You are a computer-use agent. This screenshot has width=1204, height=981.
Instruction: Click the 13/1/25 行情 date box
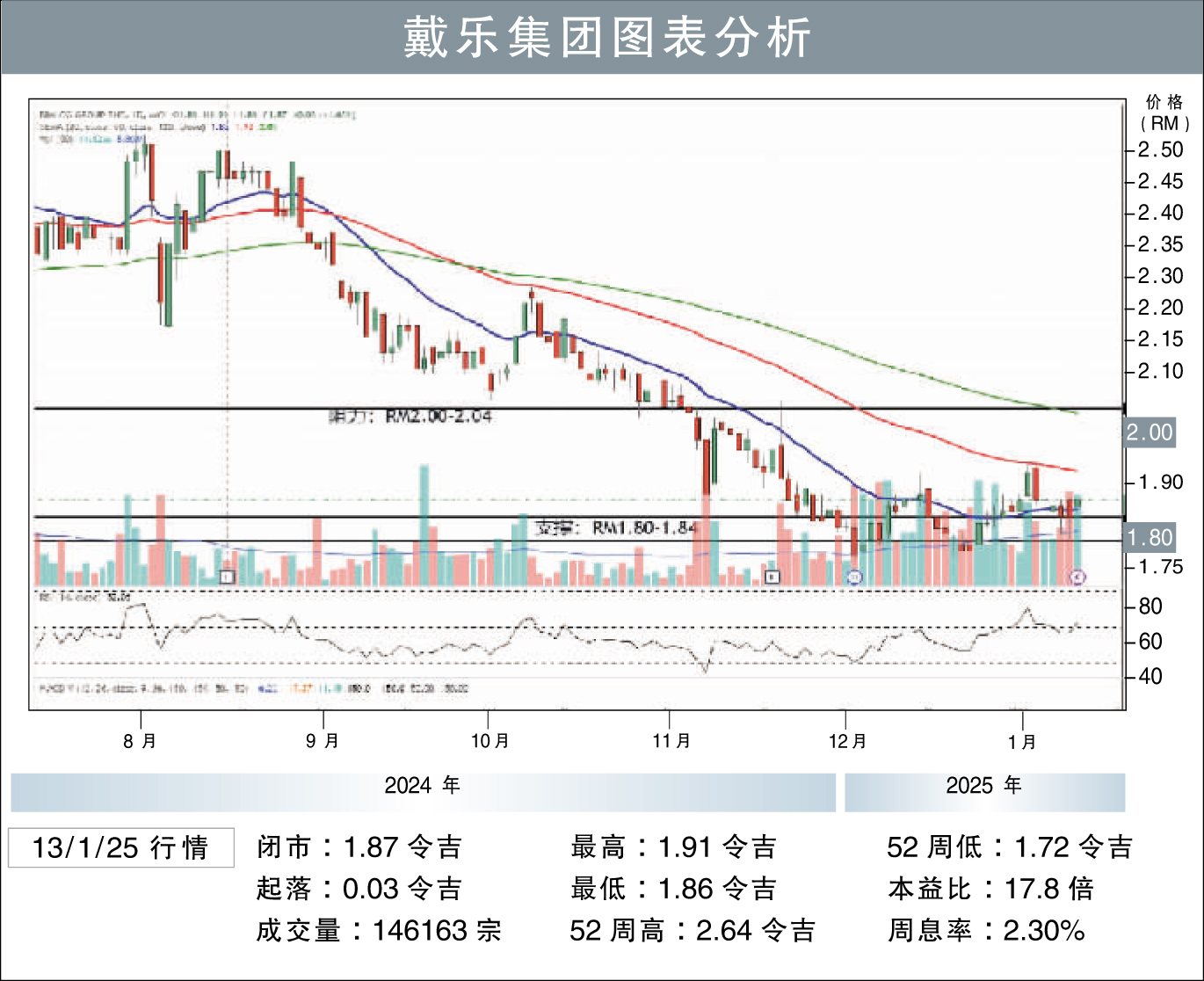pyautogui.click(x=121, y=847)
